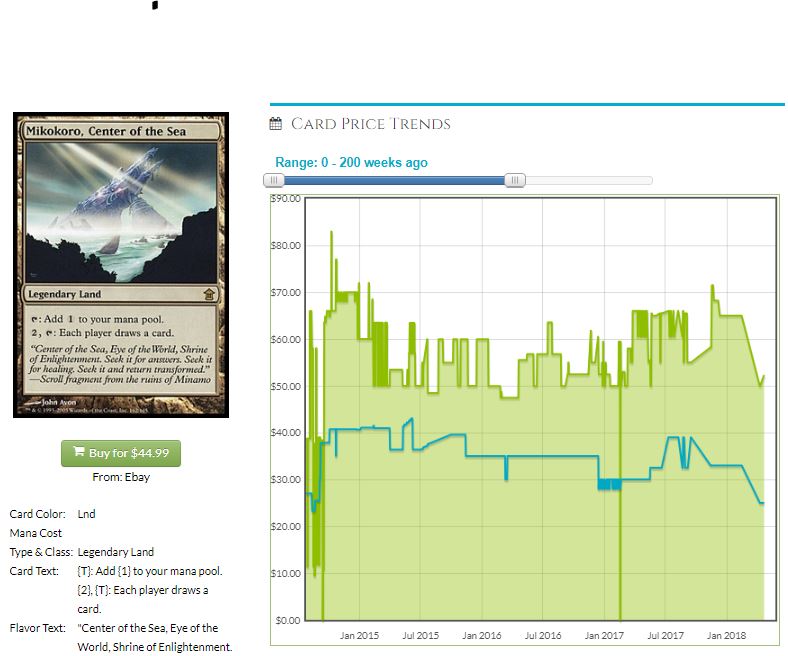Click the 'Jul 2015' x-axis label
The image size is (788, 656).
pos(421,635)
